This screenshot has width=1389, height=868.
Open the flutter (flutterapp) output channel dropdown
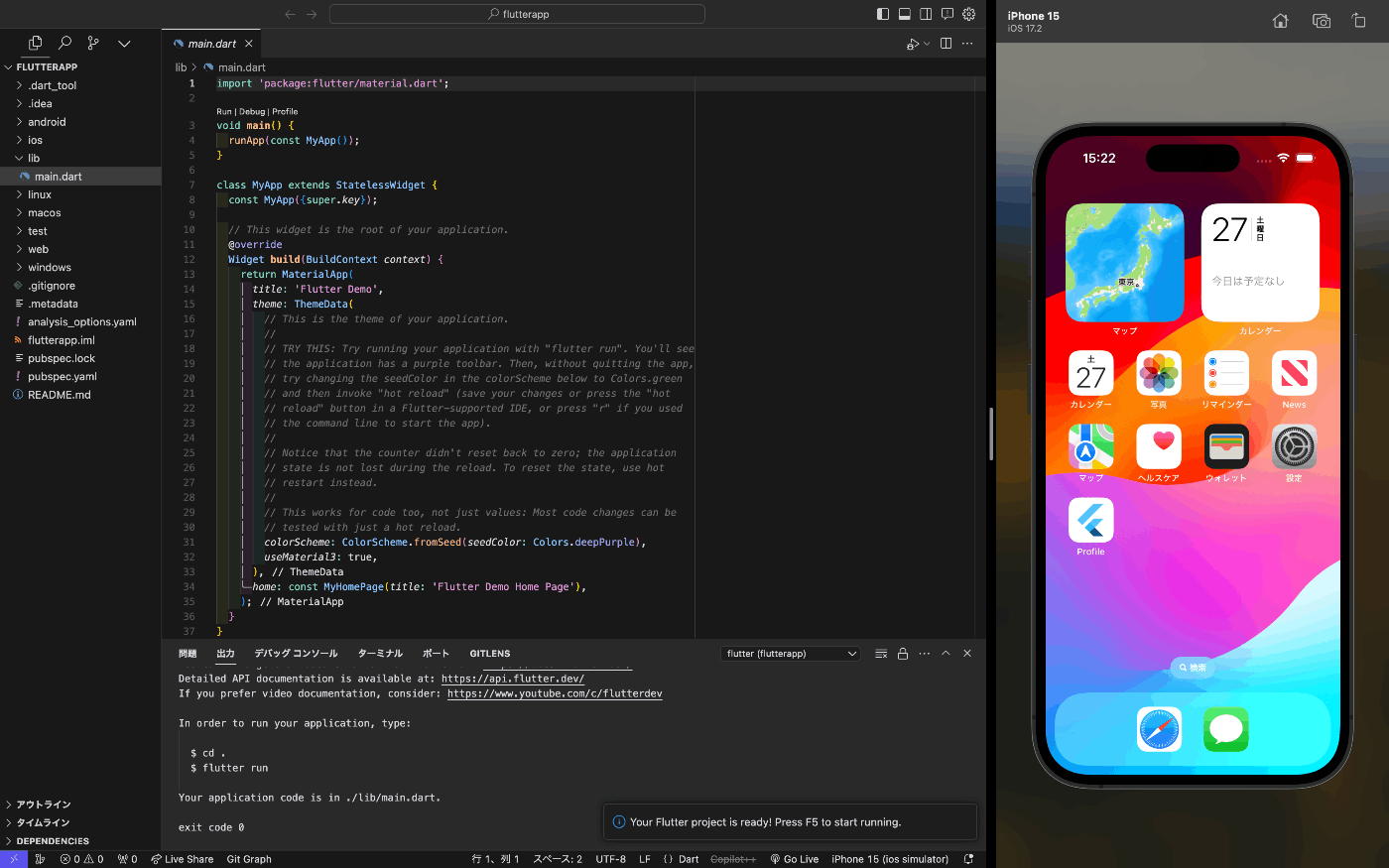click(791, 654)
